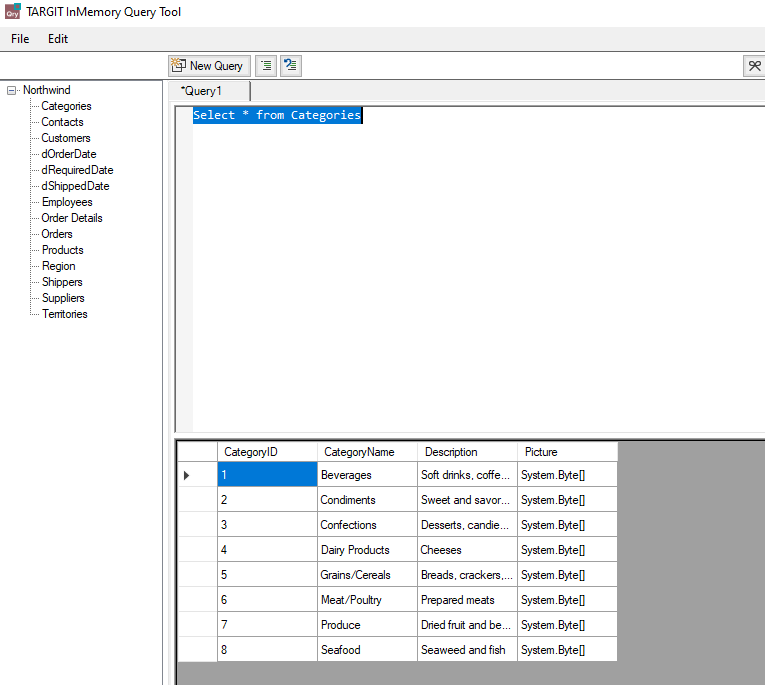
Task: Click the TARGIT Query Tool app icon in title bar
Action: tap(13, 12)
